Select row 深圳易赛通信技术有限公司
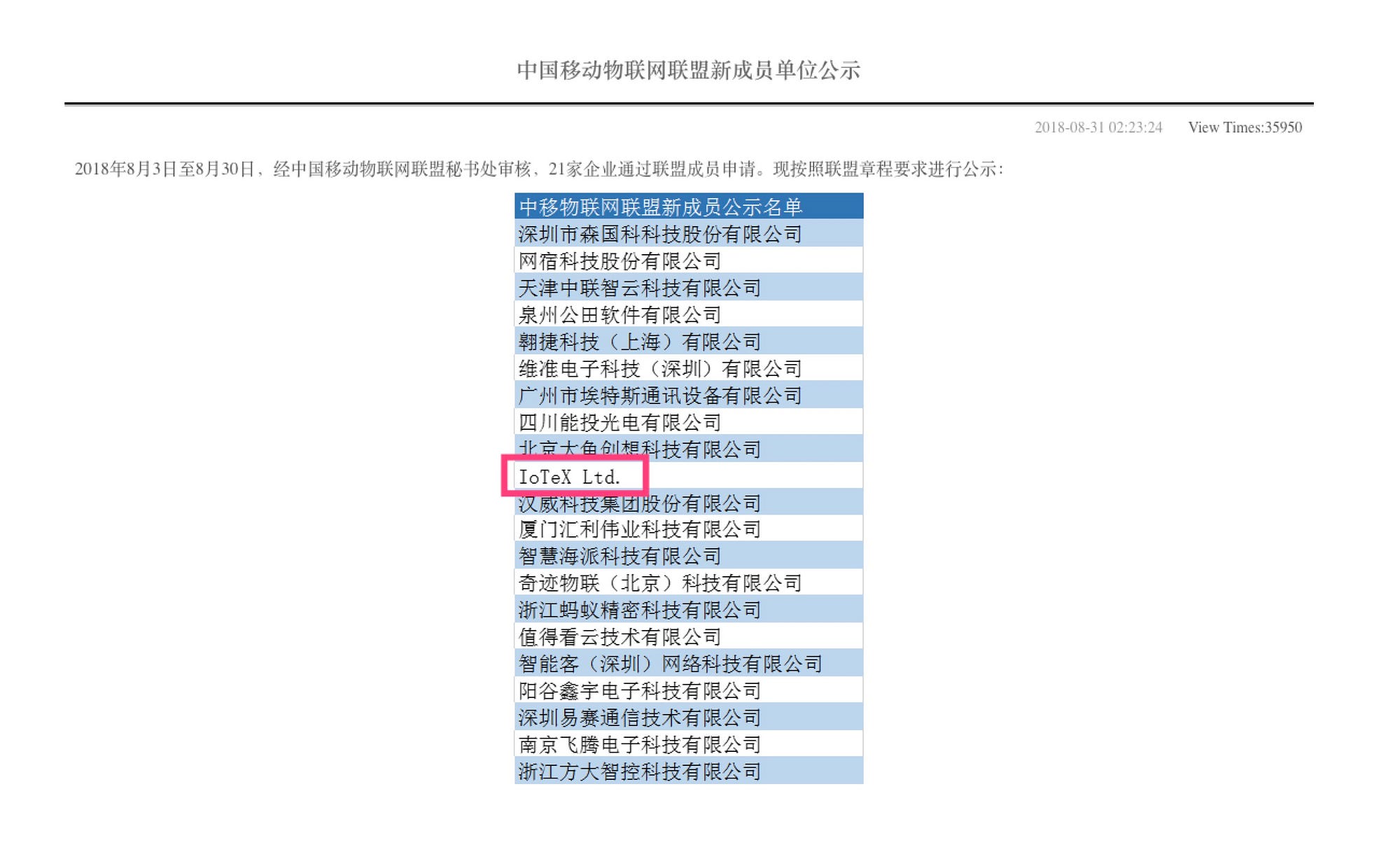This screenshot has width=1400, height=866. tap(689, 718)
